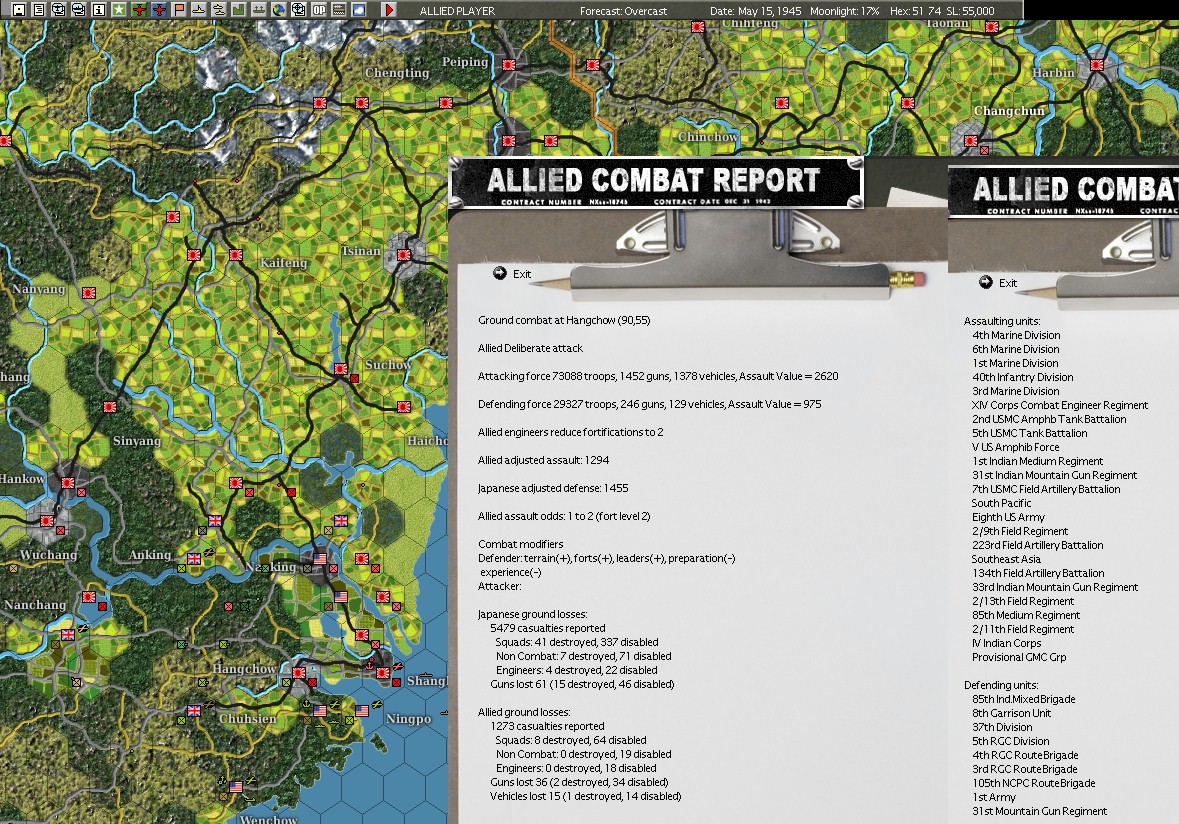Select the Japanese flag marker at Hankow

(x=68, y=483)
